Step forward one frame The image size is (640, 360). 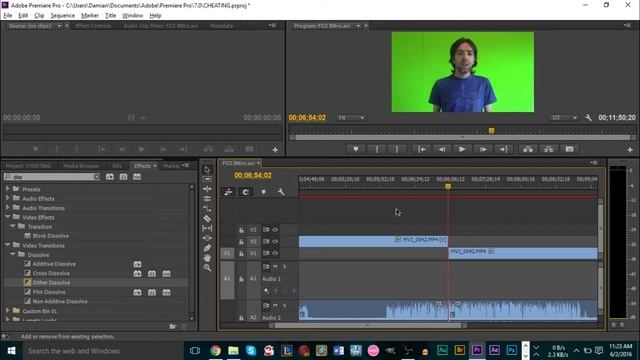pos(483,149)
